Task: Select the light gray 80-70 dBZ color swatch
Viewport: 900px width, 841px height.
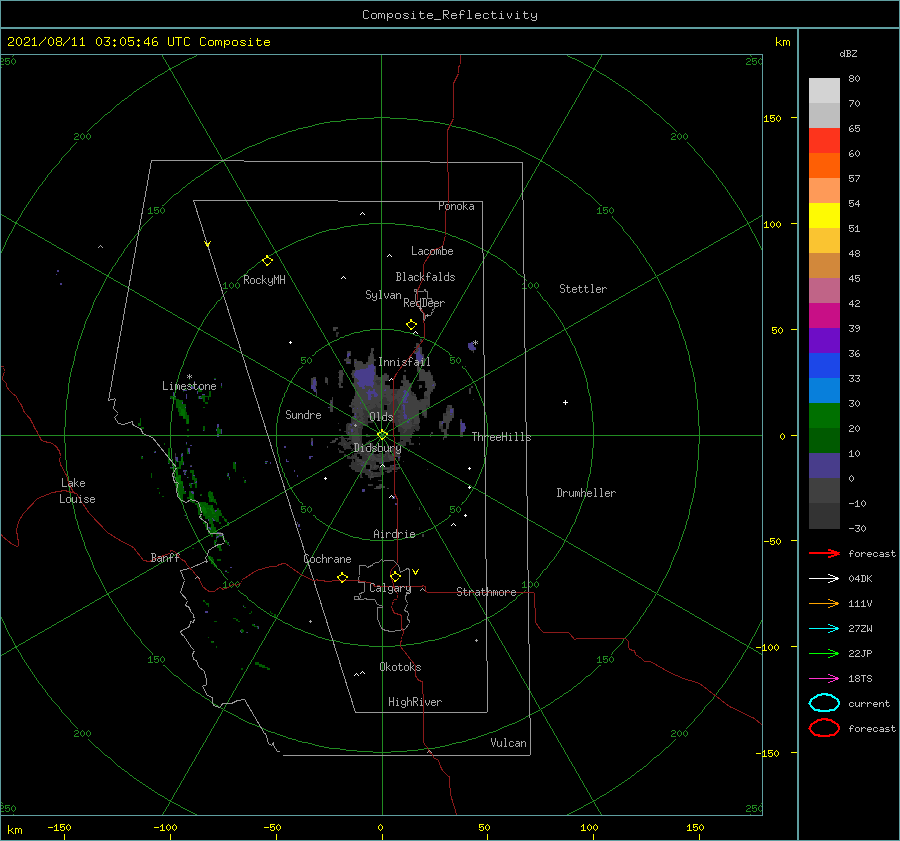Action: click(x=824, y=91)
